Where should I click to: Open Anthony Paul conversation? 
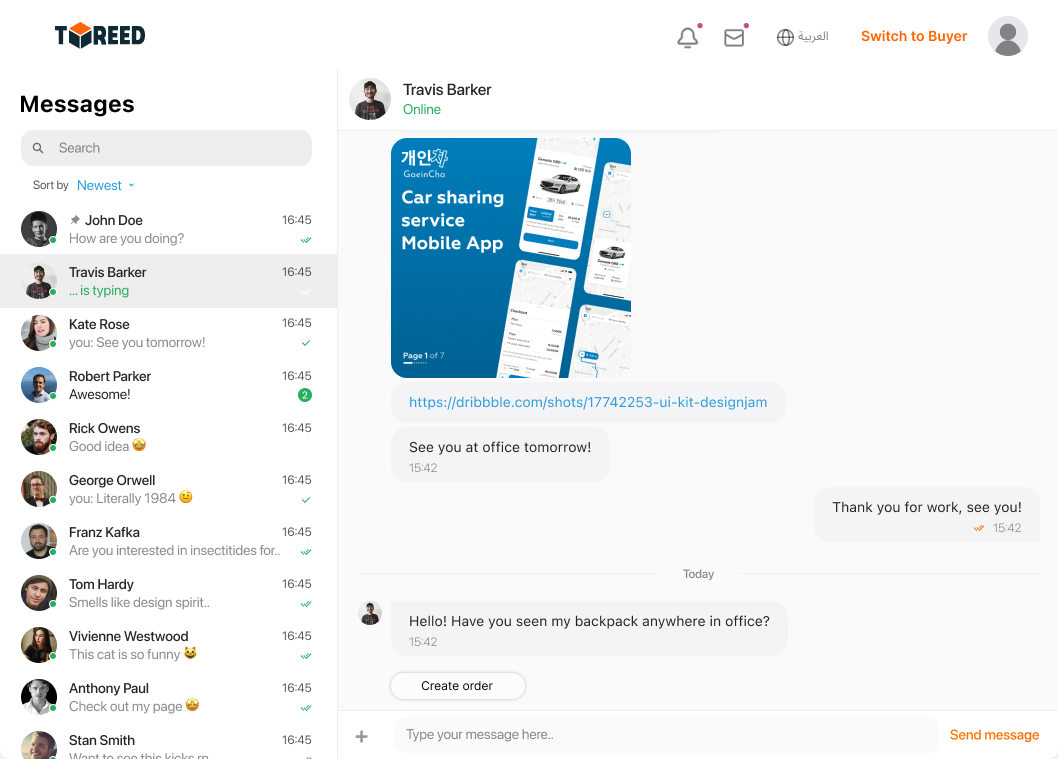pyautogui.click(x=169, y=696)
